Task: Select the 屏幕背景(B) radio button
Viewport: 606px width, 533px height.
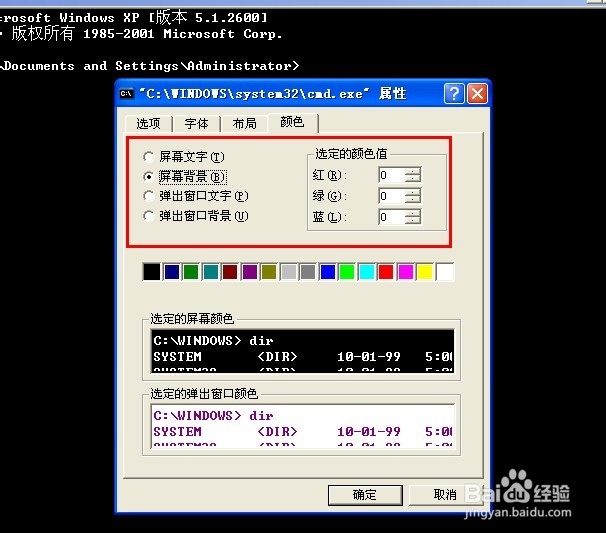Action: coord(148,177)
